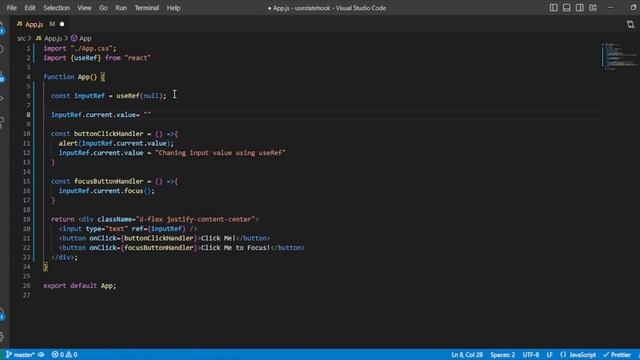The width and height of the screenshot is (640, 360).
Task: Click line number 19 in gutter
Action: (27, 219)
